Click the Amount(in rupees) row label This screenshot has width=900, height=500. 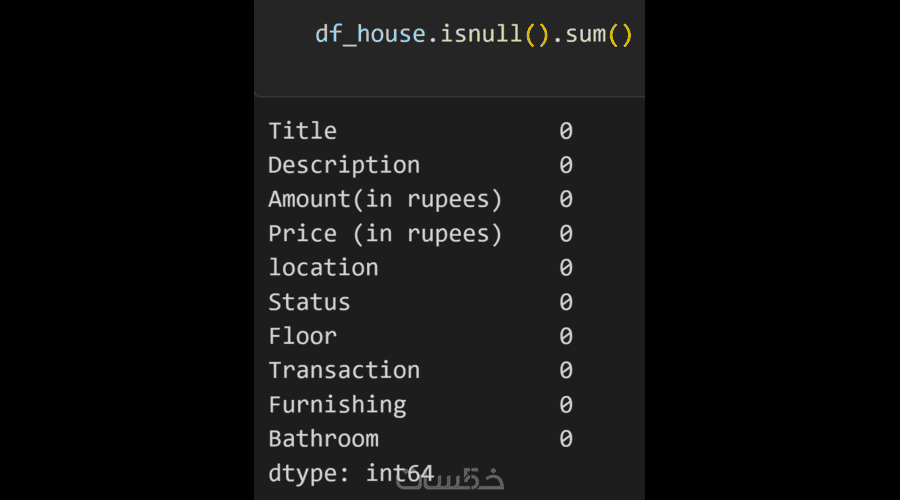385,200
